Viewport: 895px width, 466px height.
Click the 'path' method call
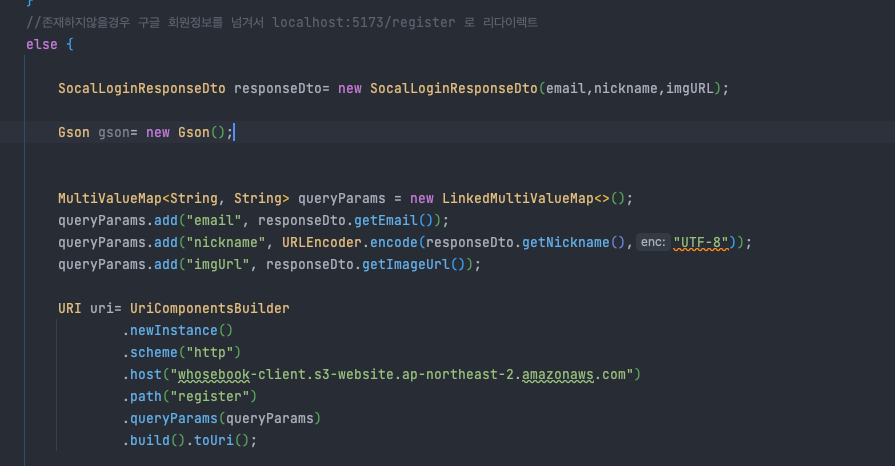146,396
